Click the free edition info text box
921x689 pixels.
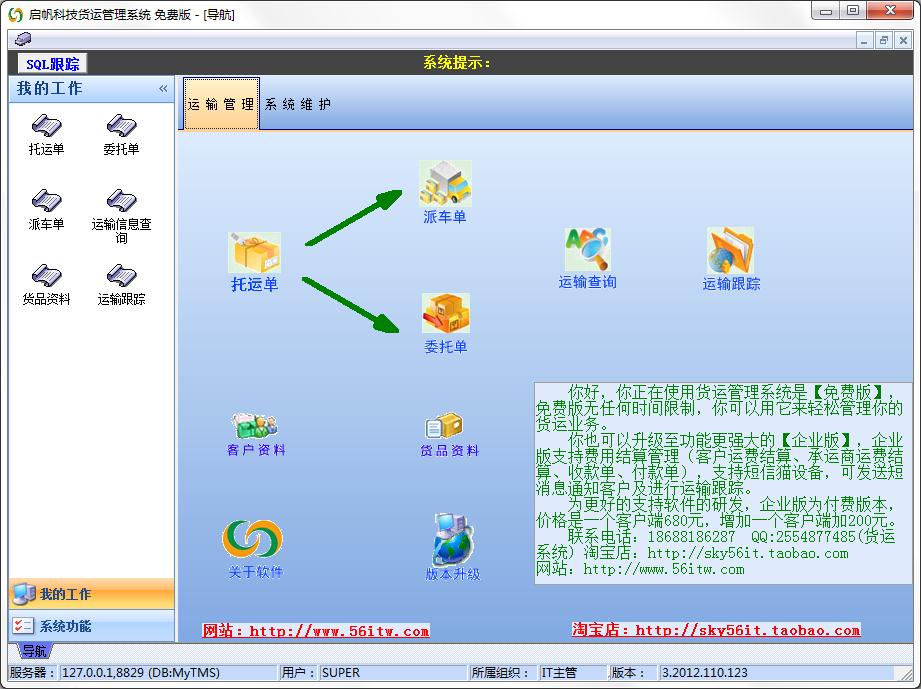click(x=722, y=483)
